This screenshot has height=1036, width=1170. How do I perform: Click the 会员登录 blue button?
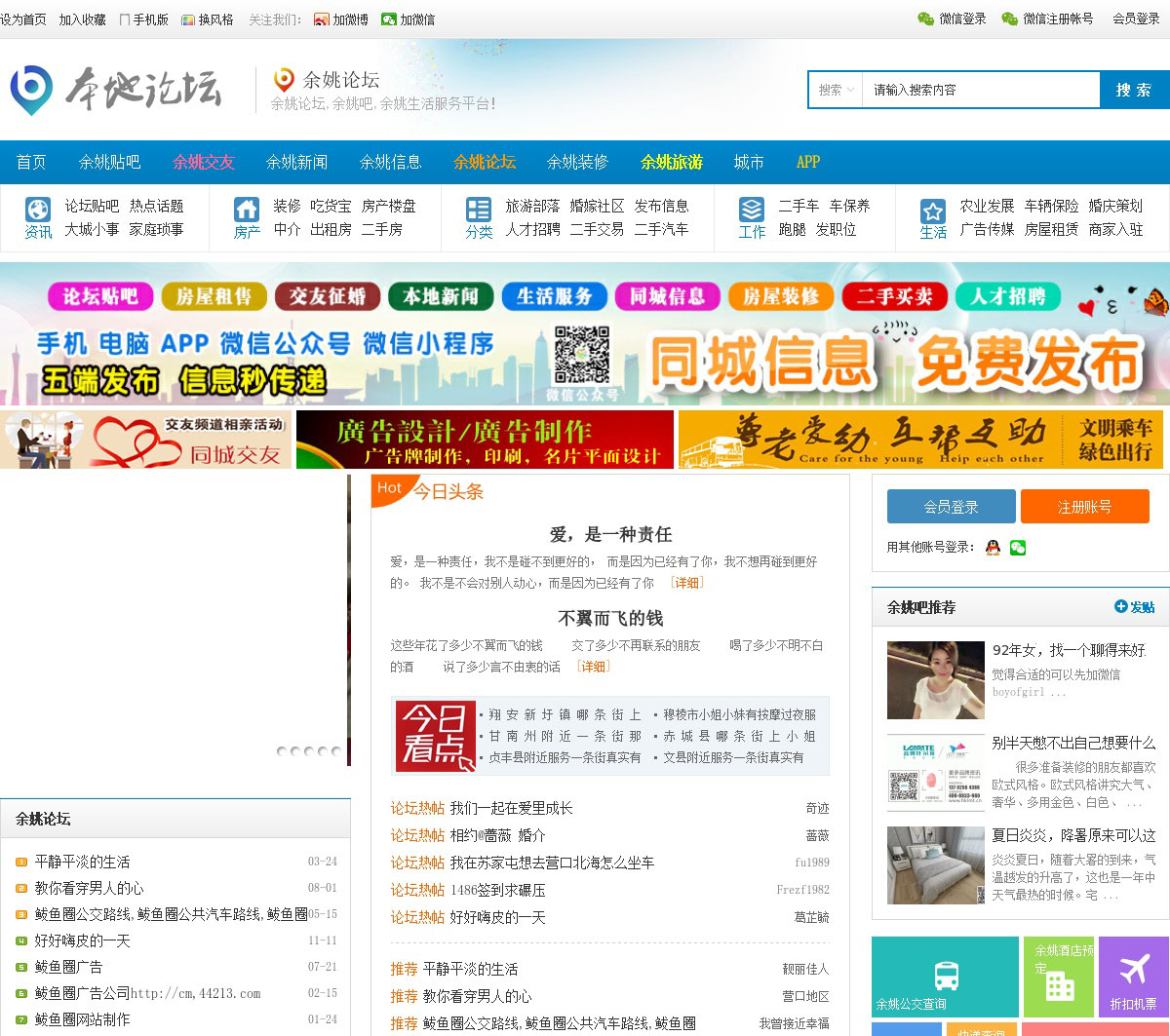tap(952, 507)
